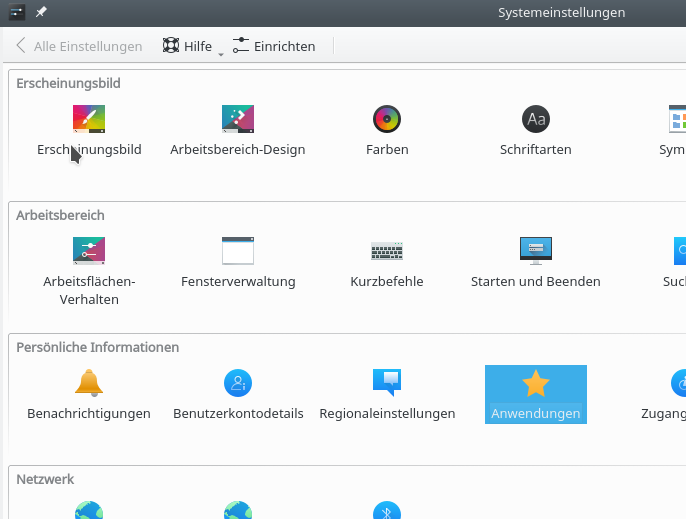Open the Farben color wheel icon
Screen dimensions: 686x519
point(386,120)
